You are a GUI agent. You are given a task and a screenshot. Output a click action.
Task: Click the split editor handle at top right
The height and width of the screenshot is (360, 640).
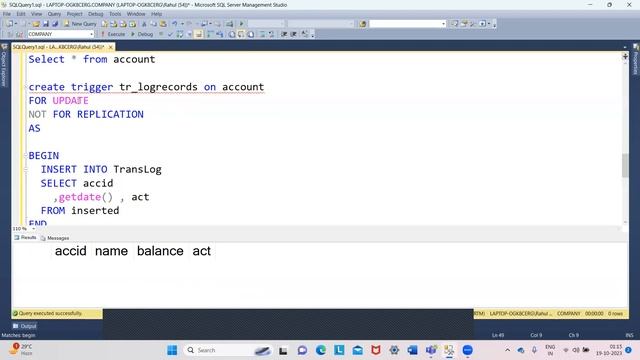point(625,56)
